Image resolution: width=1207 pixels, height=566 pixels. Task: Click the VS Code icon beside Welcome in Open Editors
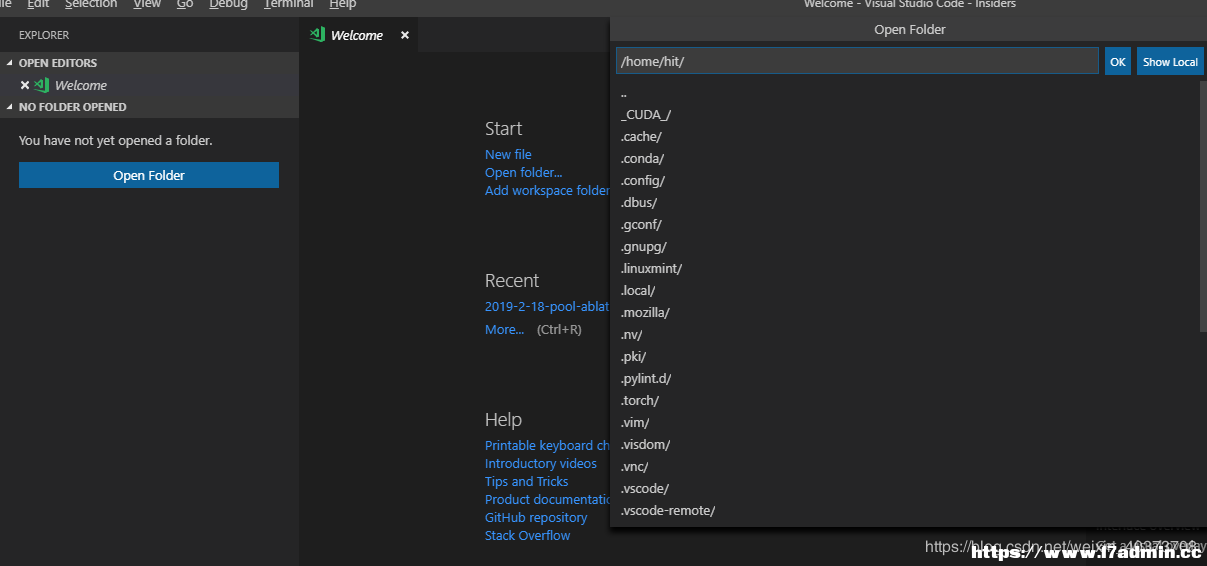pyautogui.click(x=41, y=85)
